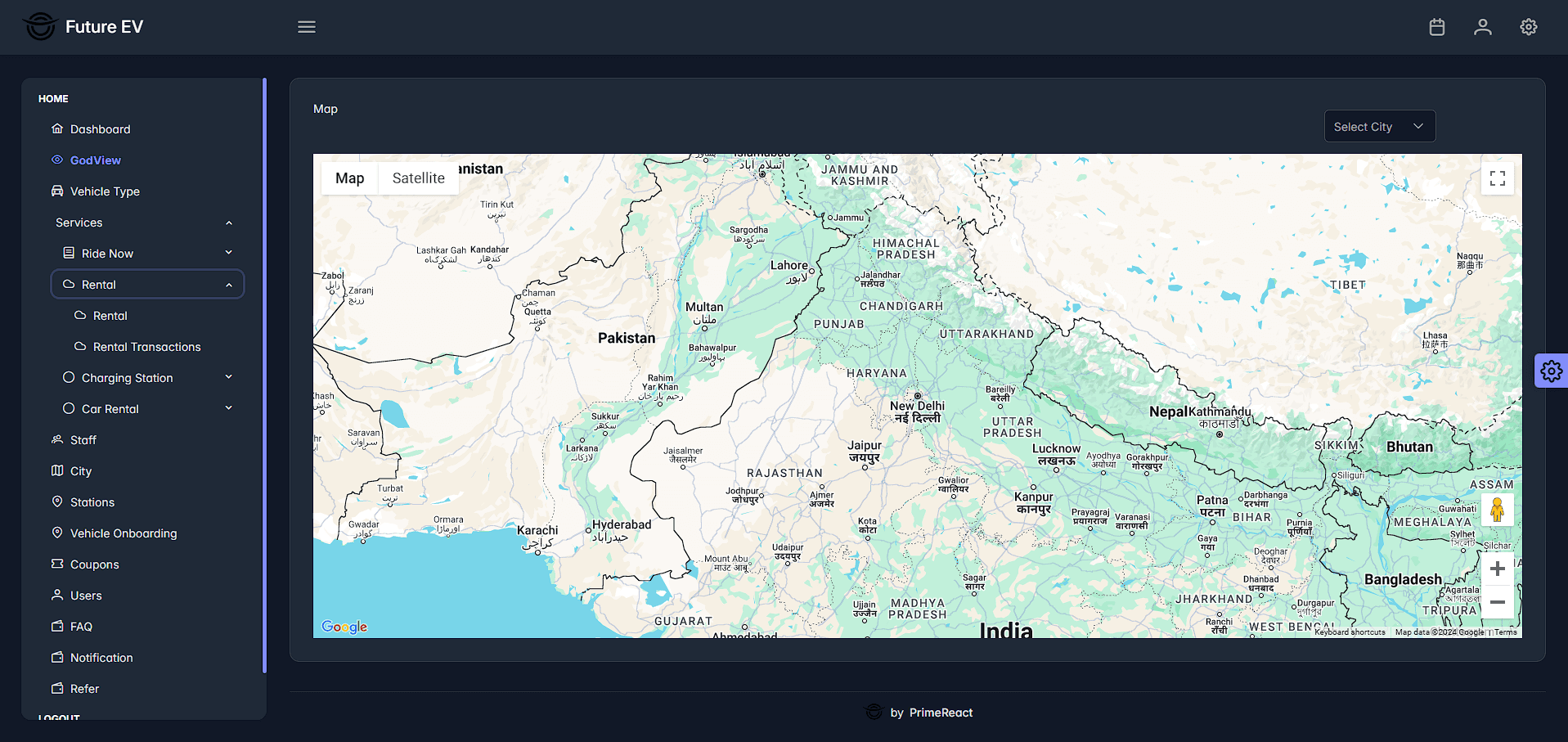Switch to Satellite view tab

tap(419, 178)
